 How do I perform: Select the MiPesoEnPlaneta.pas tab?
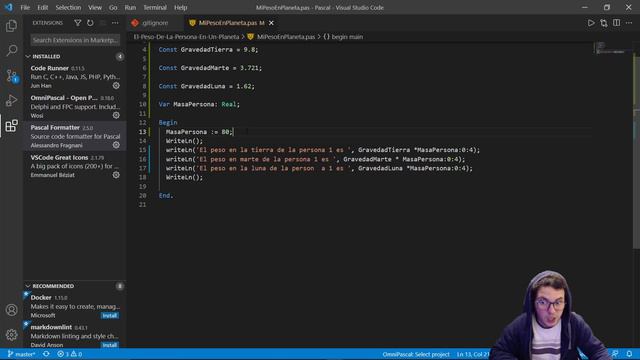point(231,23)
